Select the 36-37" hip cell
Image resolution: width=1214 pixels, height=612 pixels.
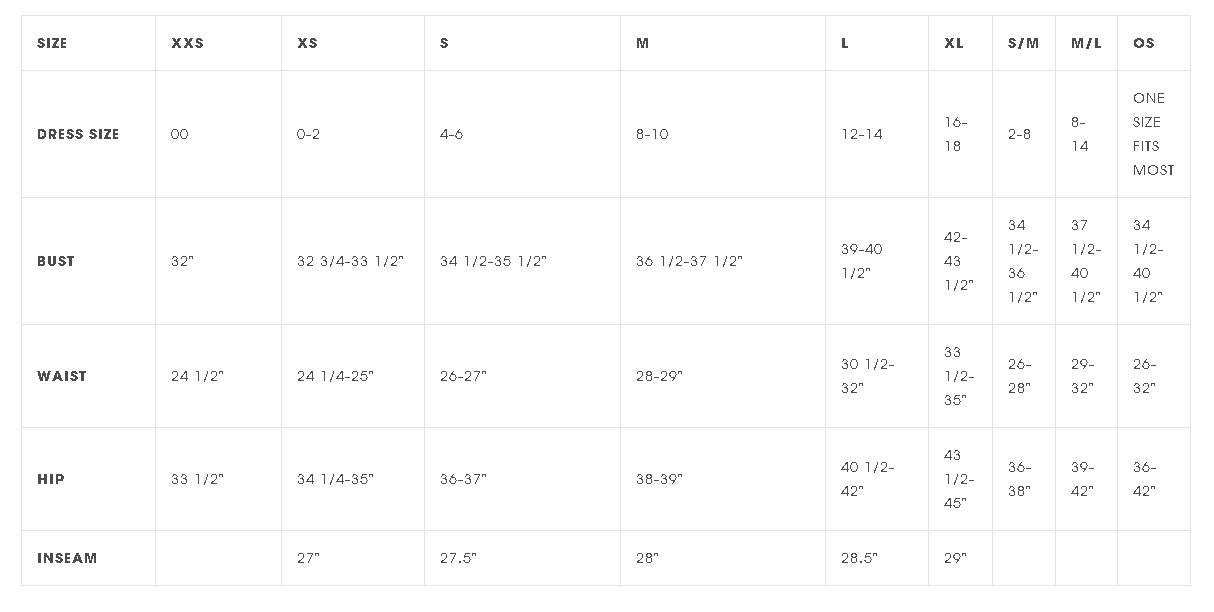coord(463,479)
